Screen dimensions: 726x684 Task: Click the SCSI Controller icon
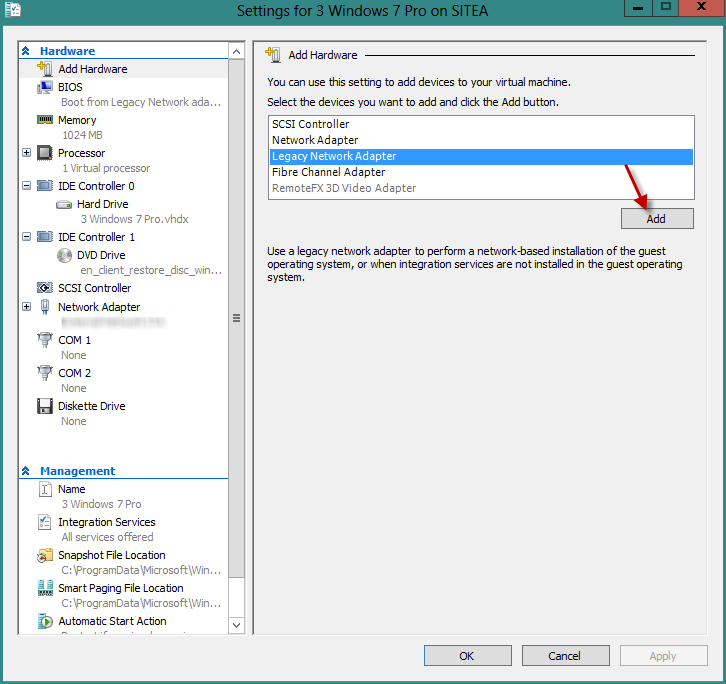pos(45,288)
